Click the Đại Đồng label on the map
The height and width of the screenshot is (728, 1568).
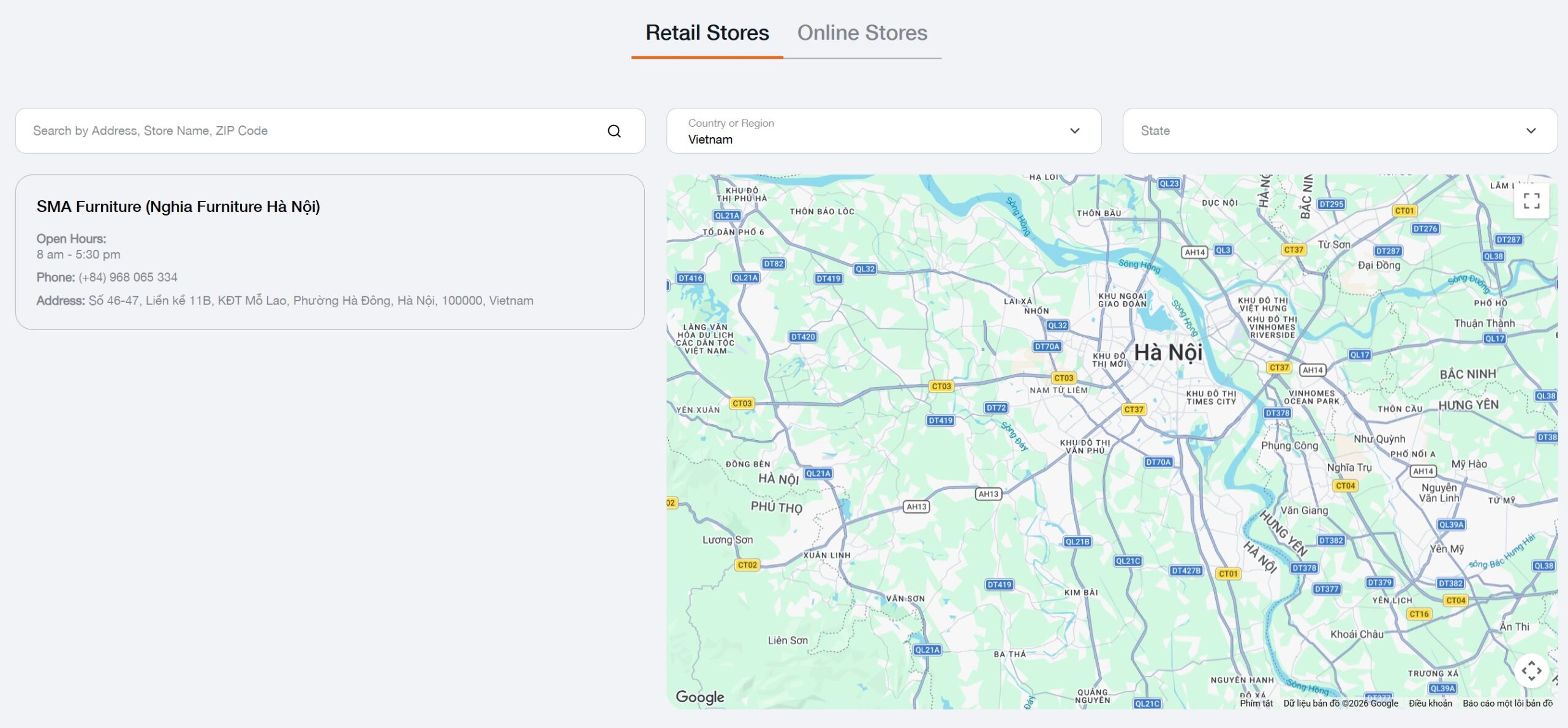(x=1379, y=265)
